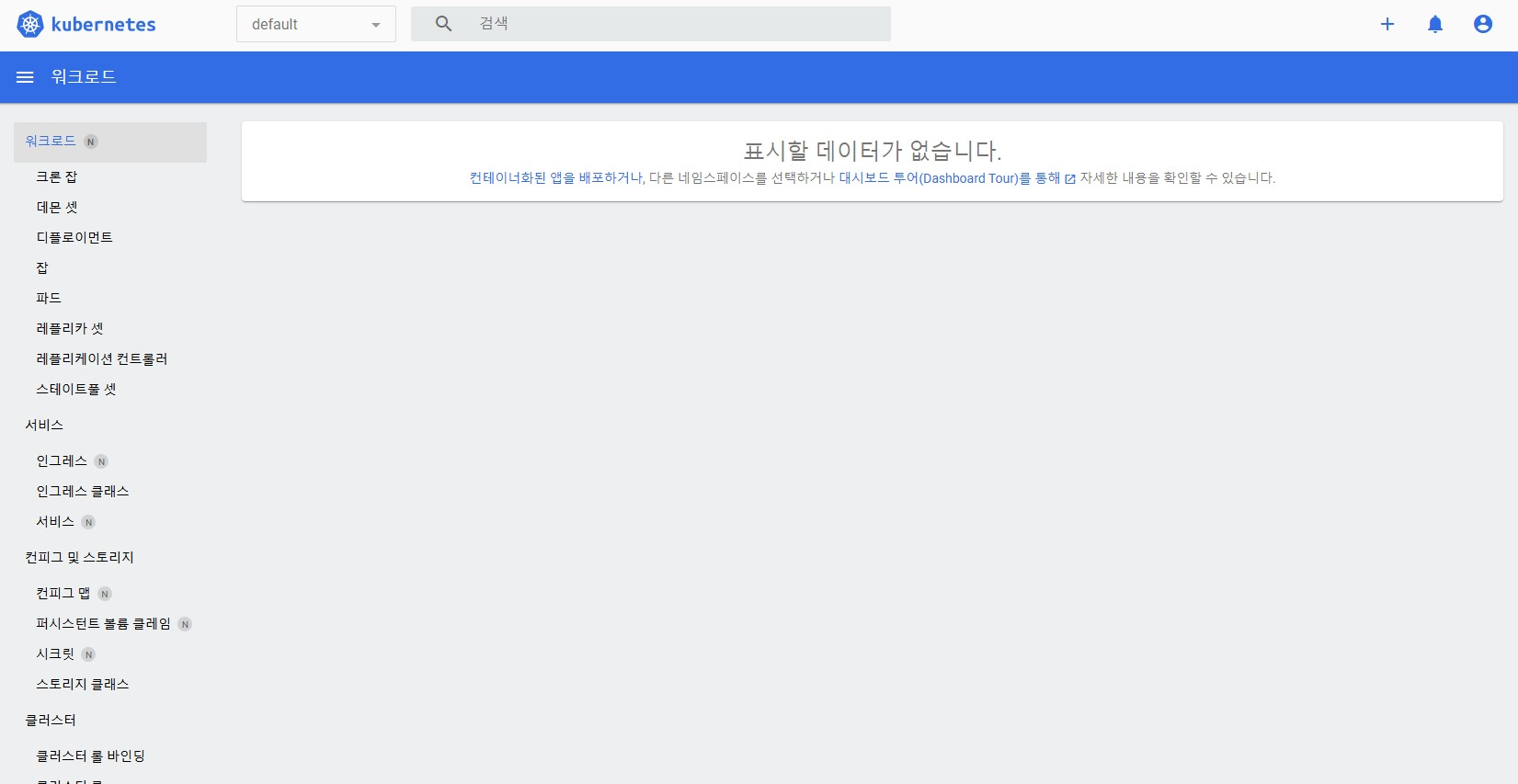
Task: Click the N badge next to 워크로드
Action: [91, 142]
